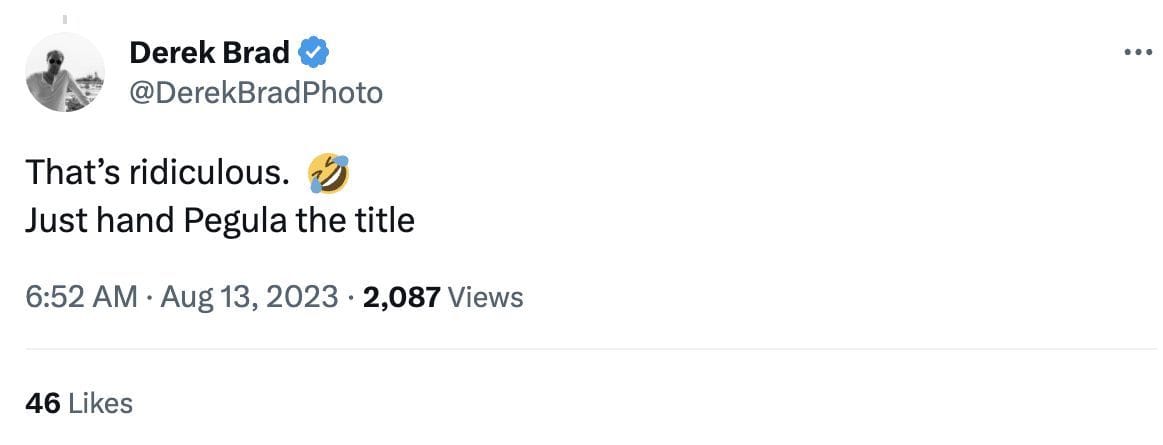This screenshot has width=1163, height=445.
Task: Click the word Just starting the second line
Action: [x=55, y=219]
